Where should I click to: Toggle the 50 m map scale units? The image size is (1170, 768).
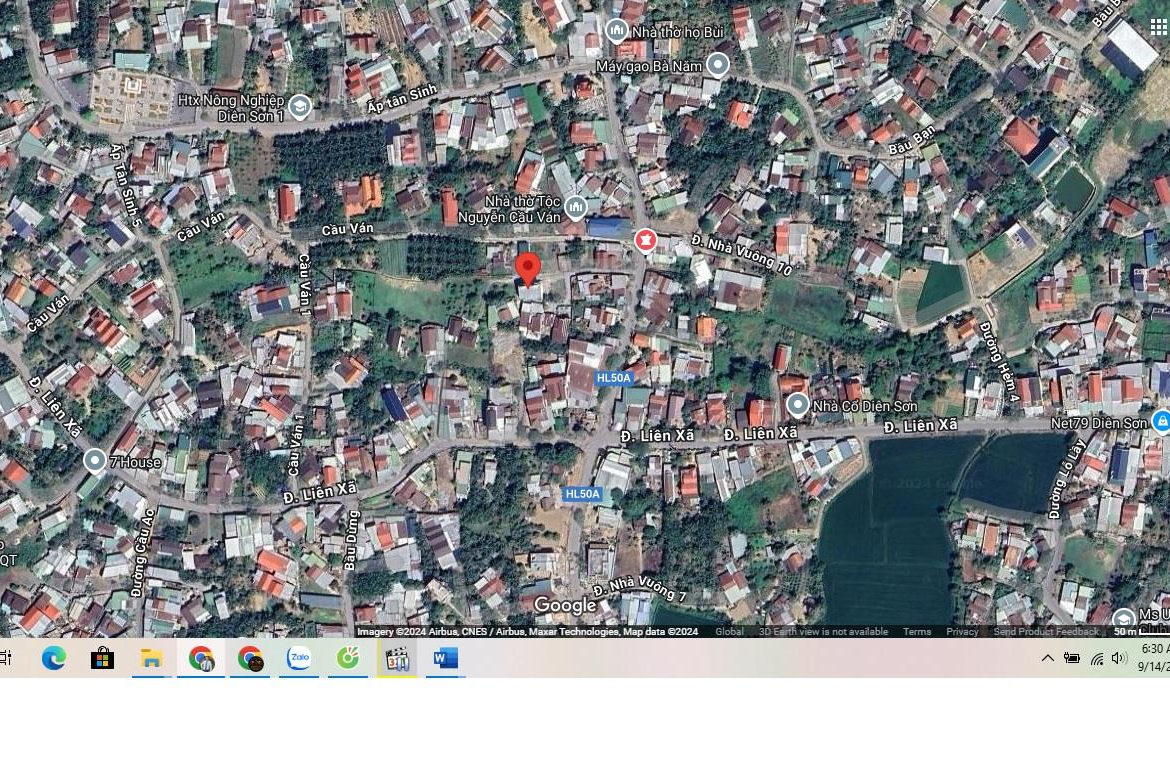[1138, 631]
